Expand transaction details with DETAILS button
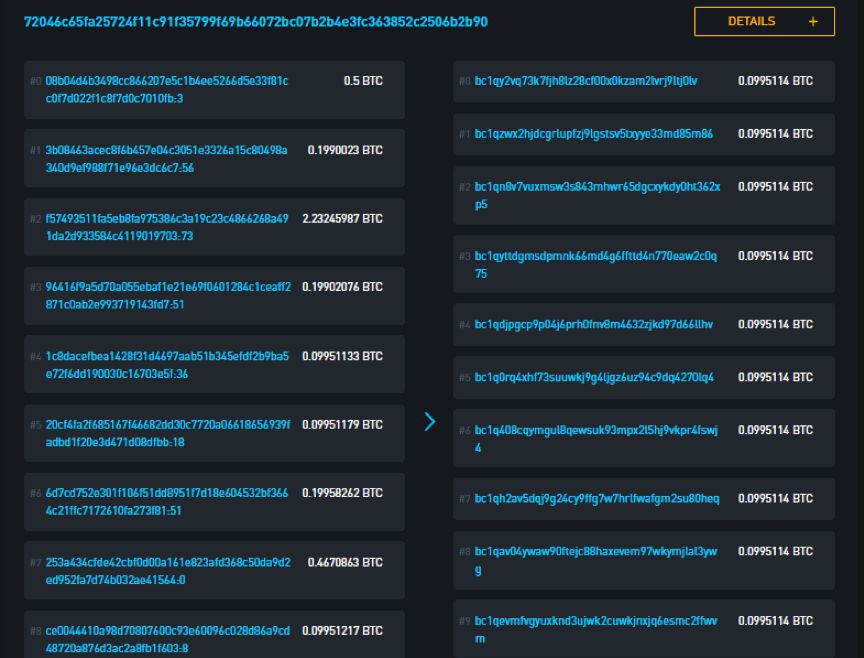This screenshot has width=864, height=658. pyautogui.click(x=764, y=21)
